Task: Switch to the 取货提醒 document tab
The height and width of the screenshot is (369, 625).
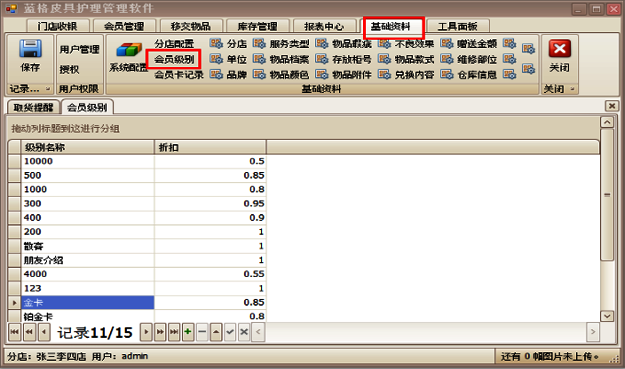Action: pyautogui.click(x=33, y=107)
